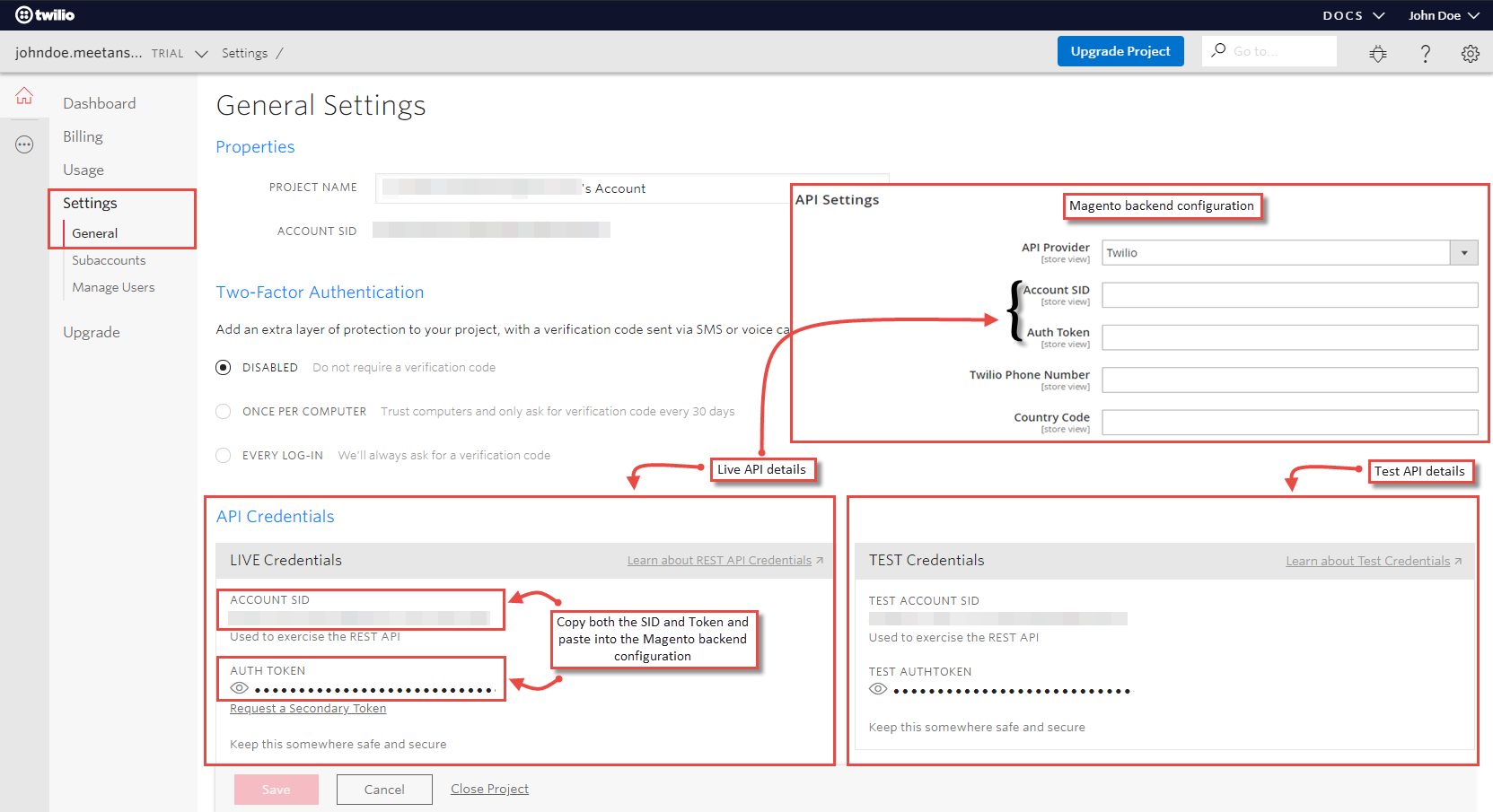Open Upgrade in the sidebar

pyautogui.click(x=92, y=332)
